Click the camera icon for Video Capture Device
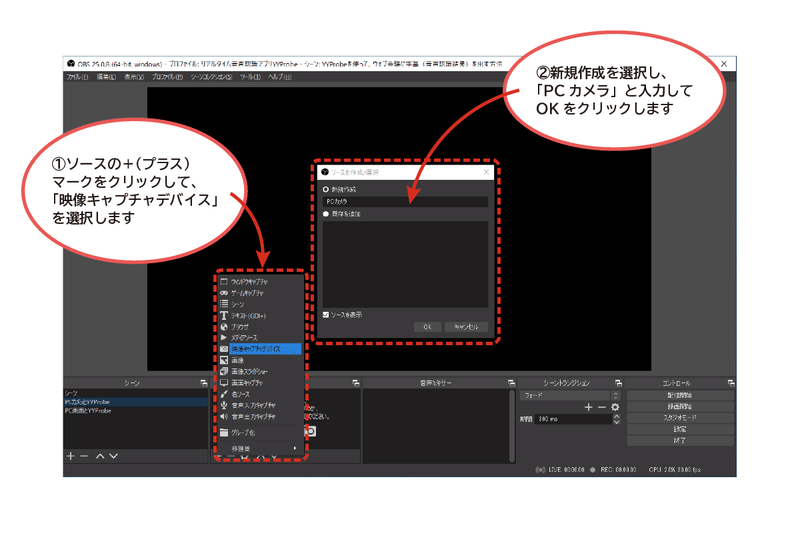 tap(224, 349)
